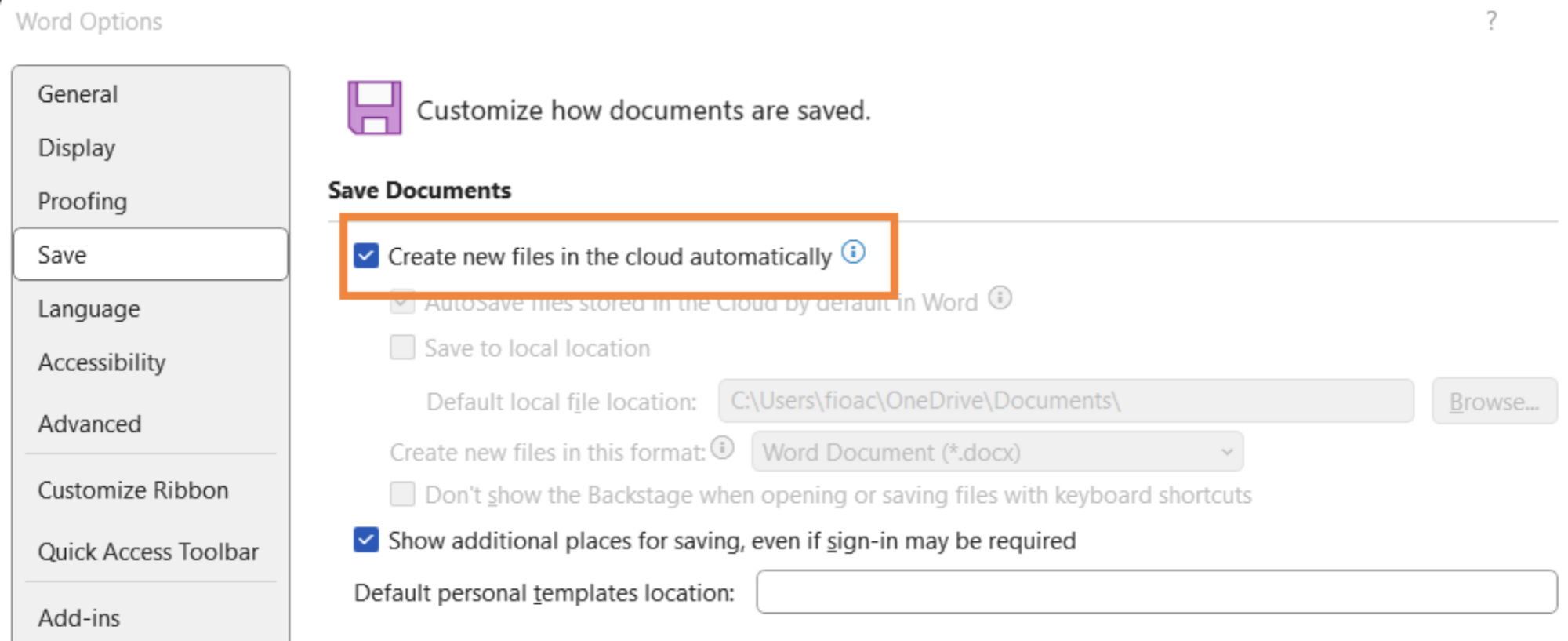Image resolution: width=1568 pixels, height=641 pixels.
Task: Toggle Don't show the Backstage checkbox
Action: 403,494
